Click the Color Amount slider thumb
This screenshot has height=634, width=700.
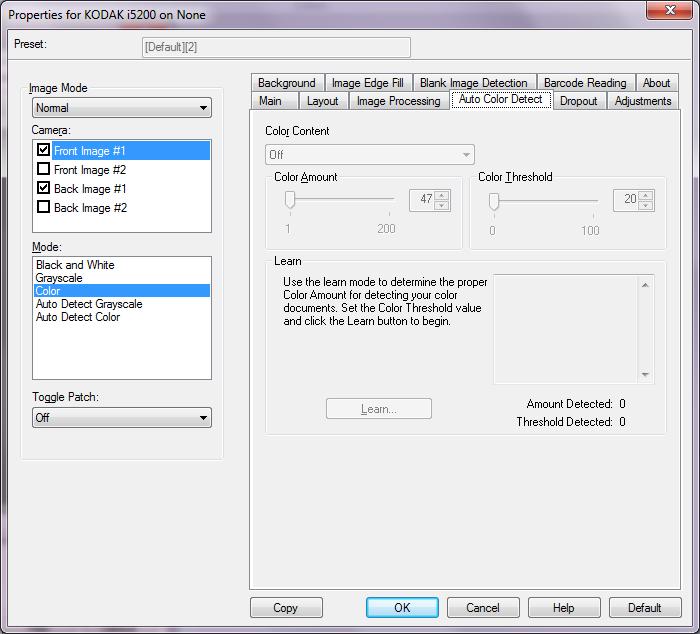tap(290, 200)
